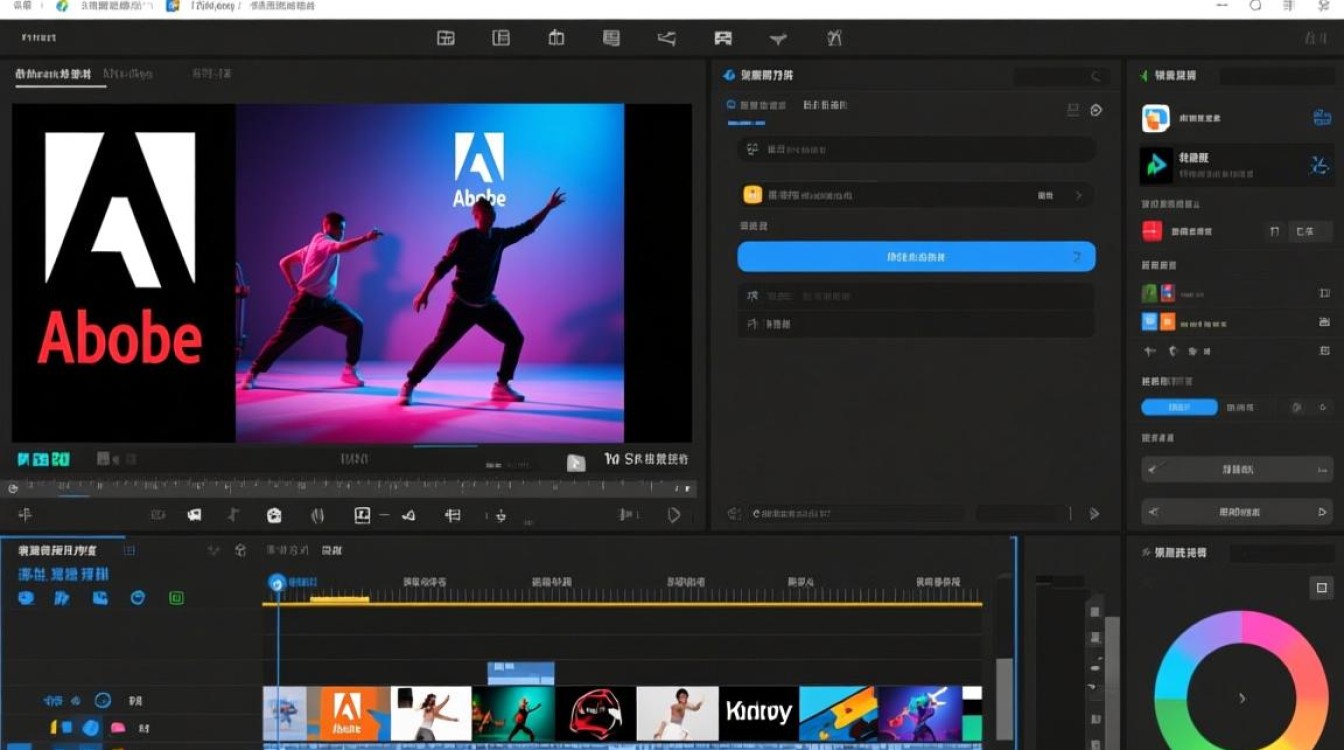
Task: Select the teal-background dancer clip in the timeline
Action: (514, 713)
